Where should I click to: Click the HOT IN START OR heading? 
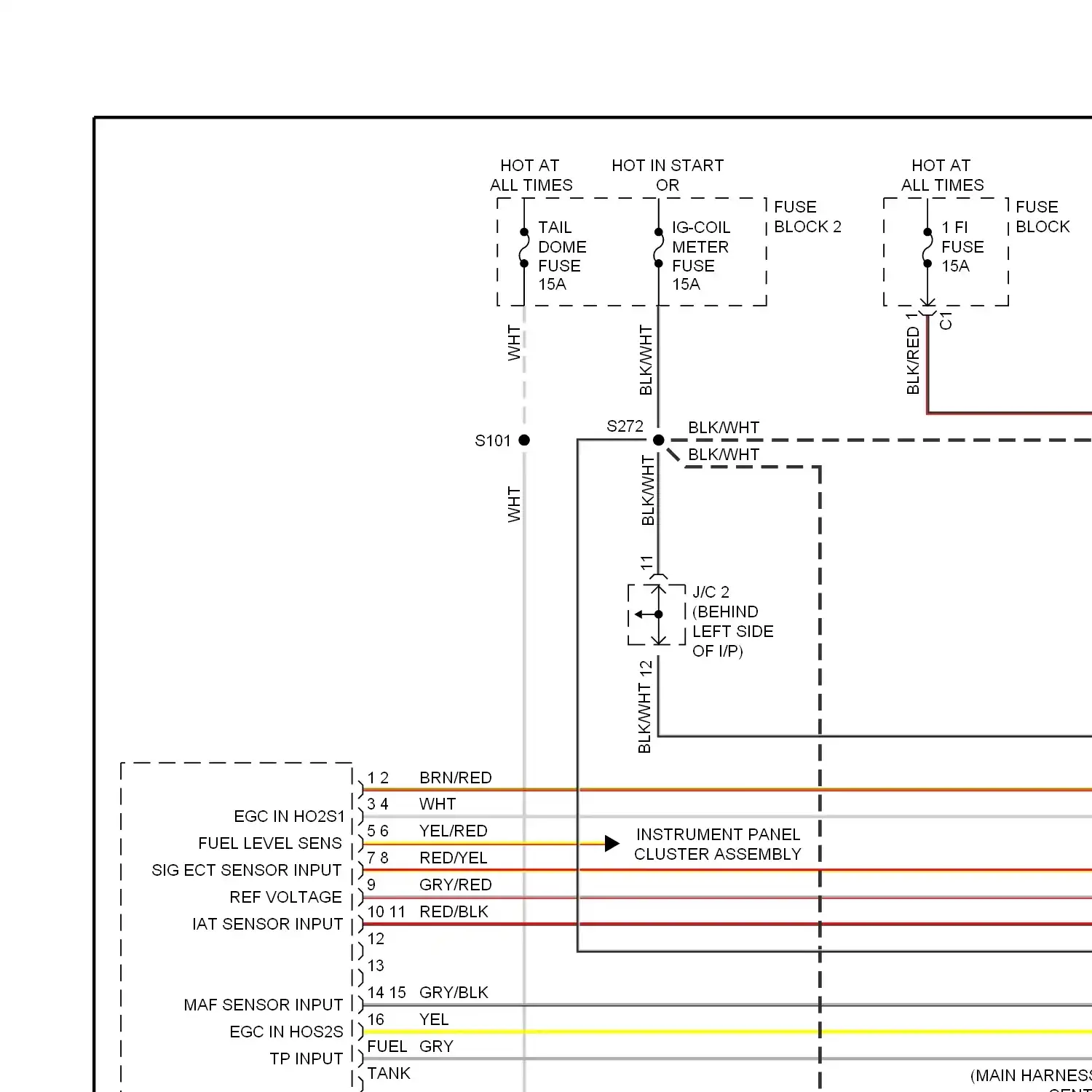(668, 175)
